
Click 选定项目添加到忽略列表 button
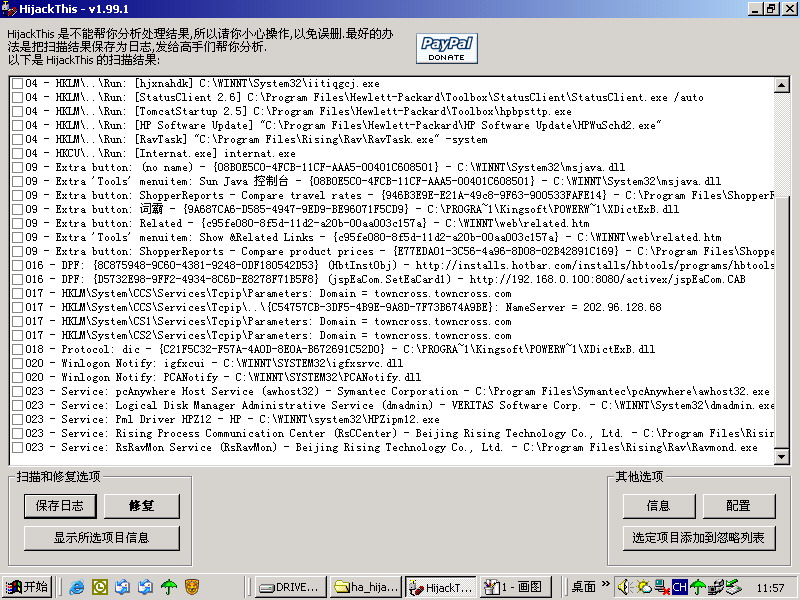coord(698,538)
